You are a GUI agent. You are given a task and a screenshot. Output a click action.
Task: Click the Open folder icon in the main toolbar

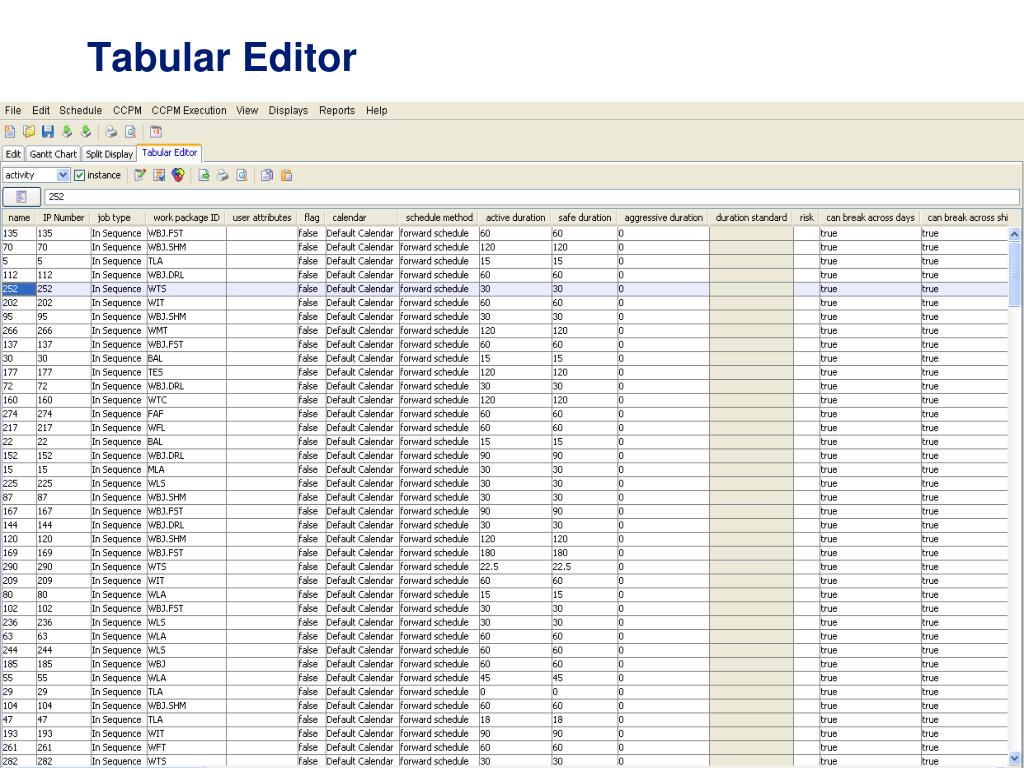click(29, 132)
